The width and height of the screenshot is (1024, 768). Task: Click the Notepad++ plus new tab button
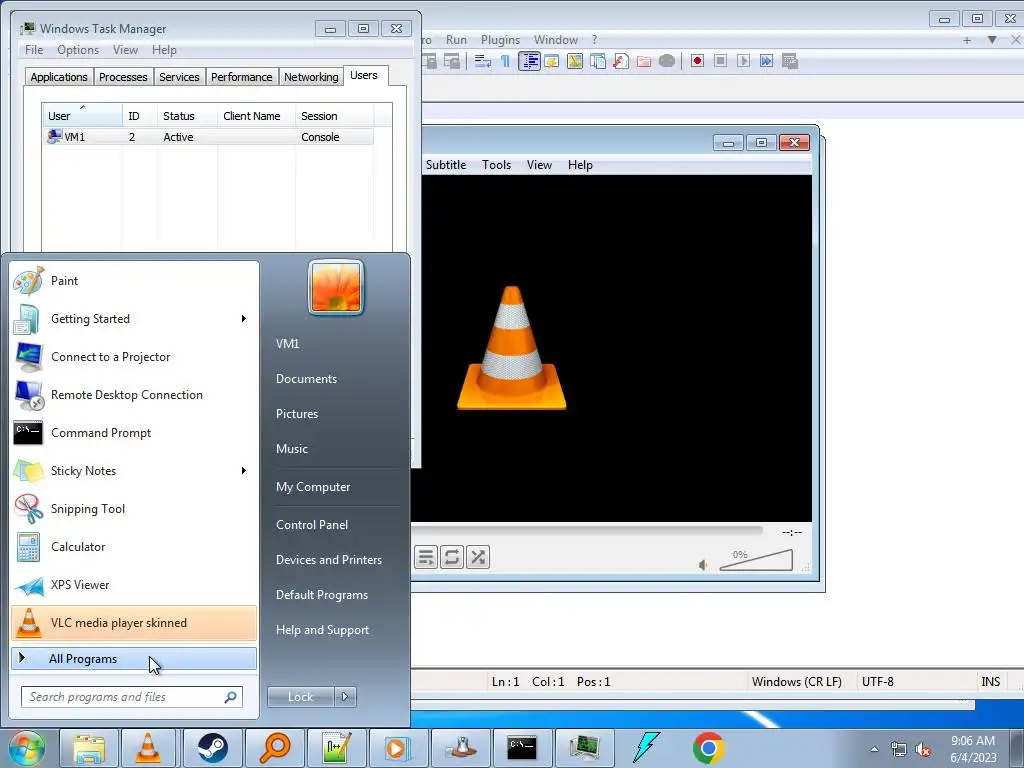[967, 40]
